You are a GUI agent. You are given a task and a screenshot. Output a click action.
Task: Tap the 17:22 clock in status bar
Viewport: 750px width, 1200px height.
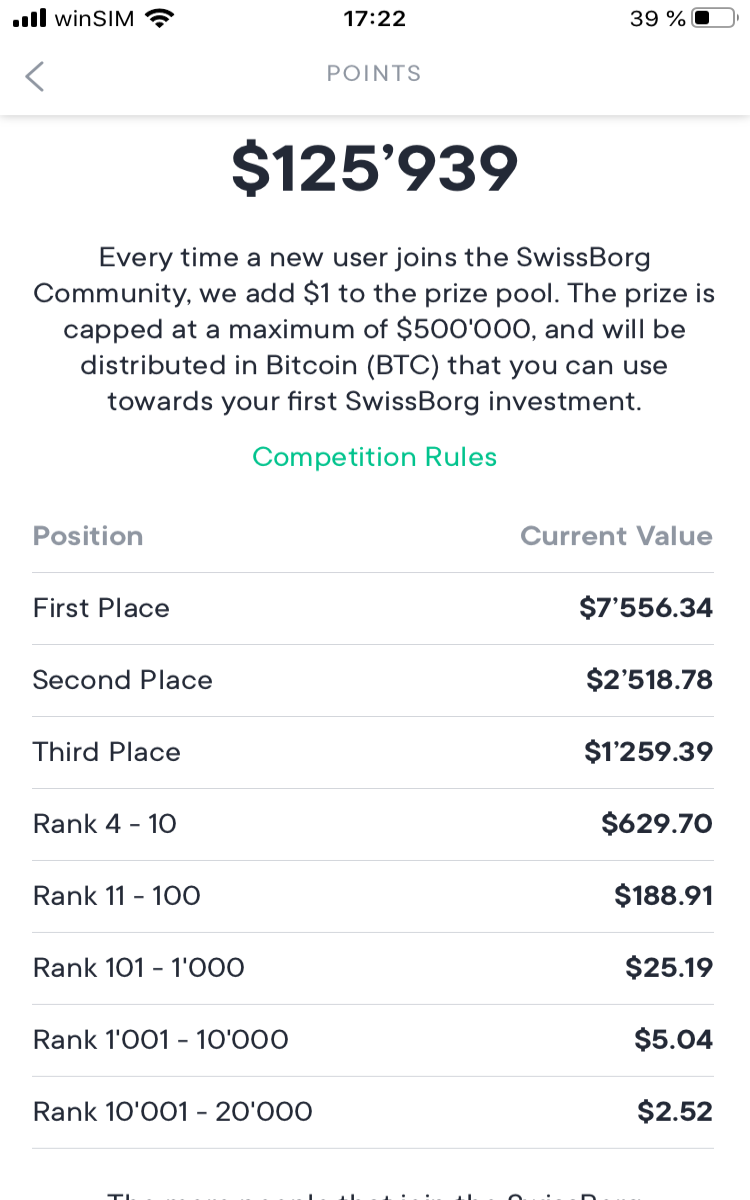pyautogui.click(x=374, y=18)
